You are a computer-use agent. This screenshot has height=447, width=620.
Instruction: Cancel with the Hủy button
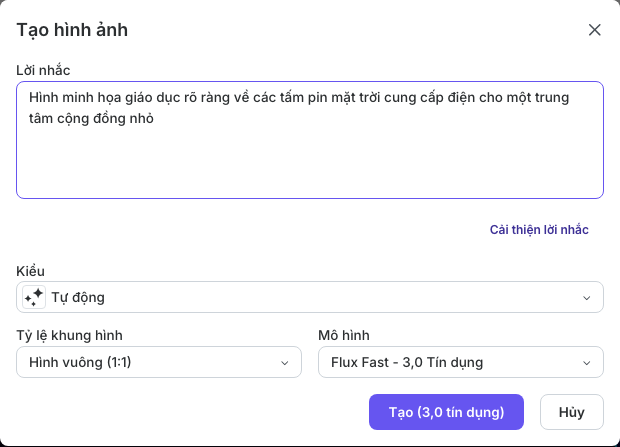[x=571, y=412]
